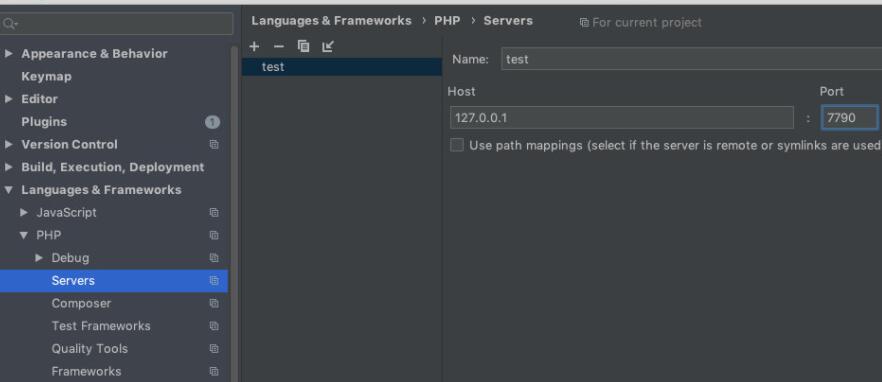Focus the settings search field
The width and height of the screenshot is (882, 382).
[x=116, y=24]
